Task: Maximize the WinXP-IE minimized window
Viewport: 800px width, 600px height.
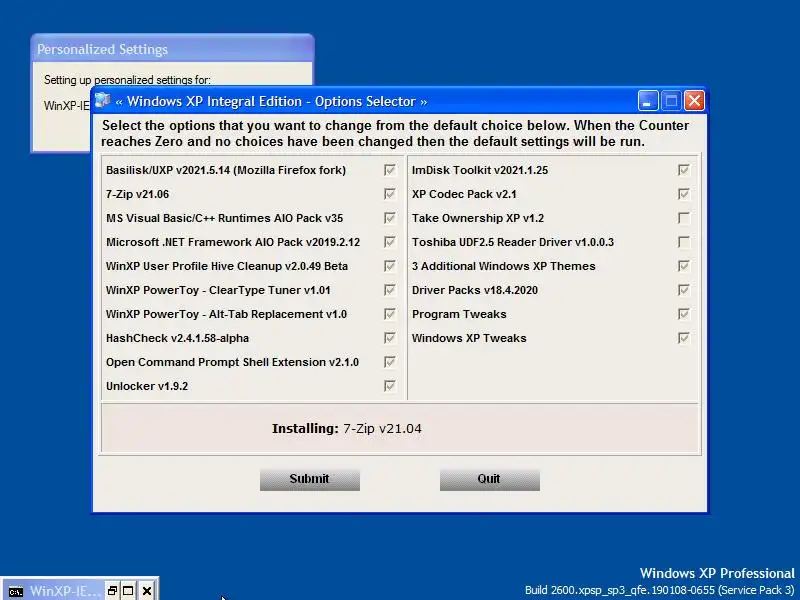Action: [128, 591]
